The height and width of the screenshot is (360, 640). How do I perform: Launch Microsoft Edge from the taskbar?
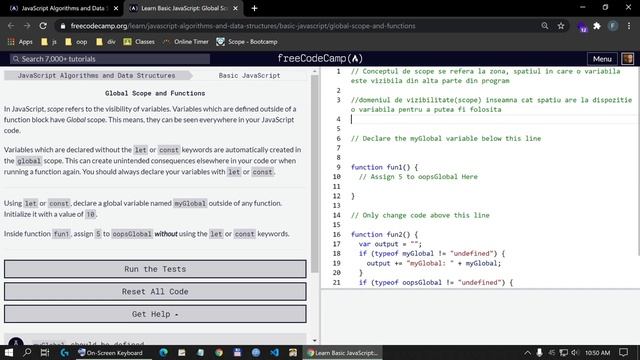pyautogui.click(x=164, y=353)
